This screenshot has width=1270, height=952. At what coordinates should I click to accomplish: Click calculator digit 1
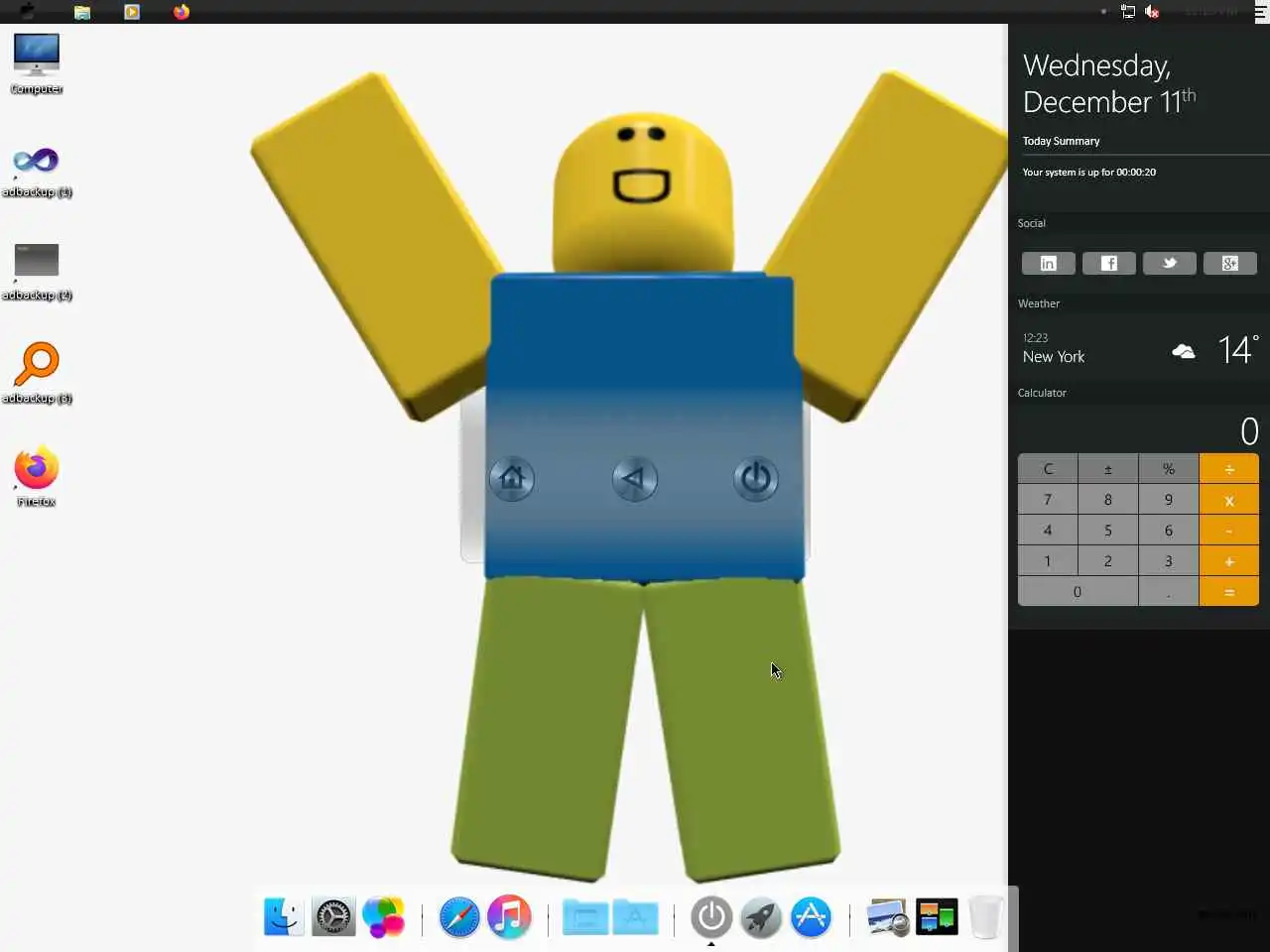(1048, 561)
